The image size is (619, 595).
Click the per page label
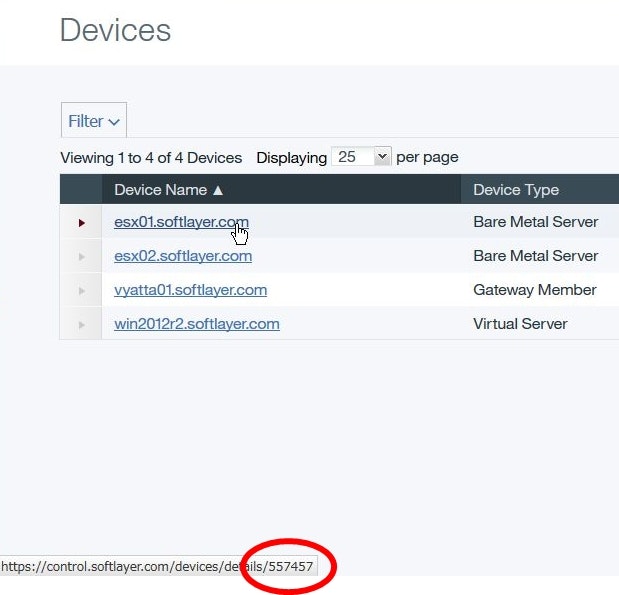pos(427,158)
